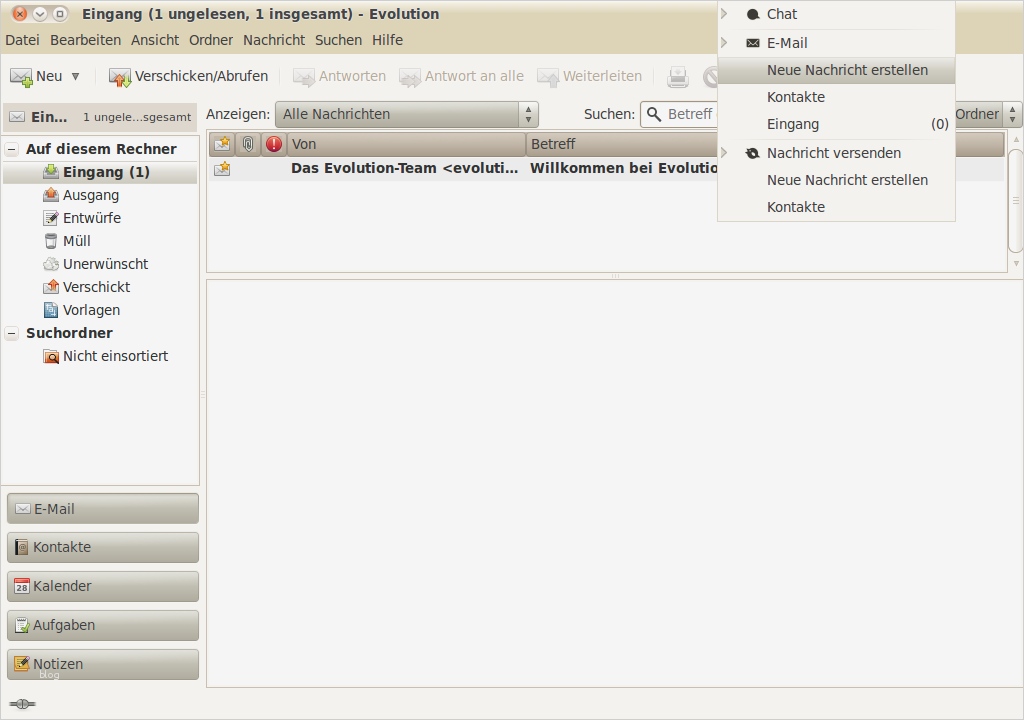Click the attachment paperclip column header

(x=248, y=144)
